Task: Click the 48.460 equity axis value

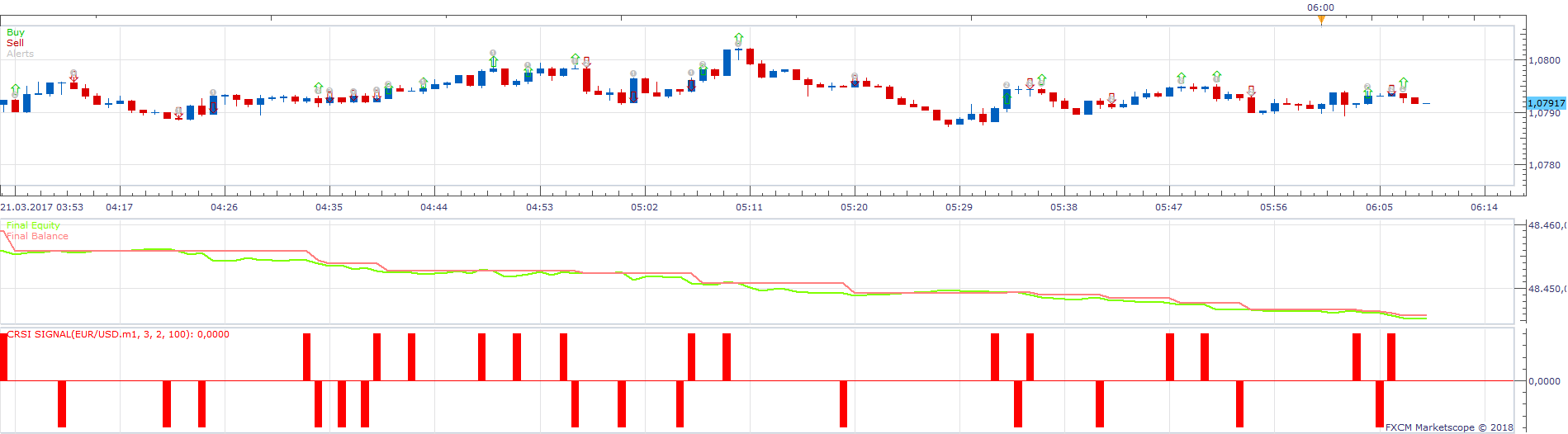Action: pos(1547,225)
